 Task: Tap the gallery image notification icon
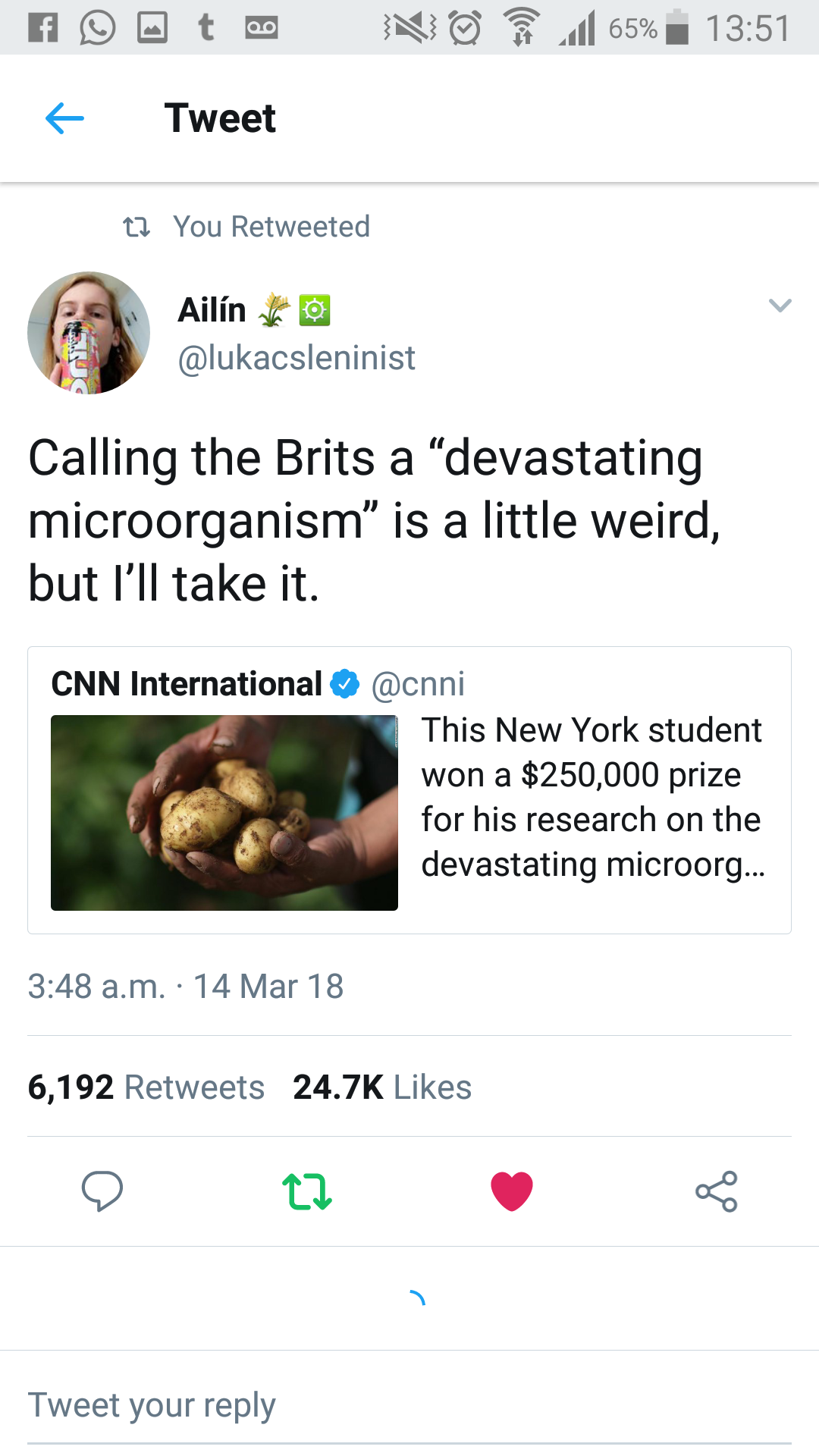coord(152,28)
